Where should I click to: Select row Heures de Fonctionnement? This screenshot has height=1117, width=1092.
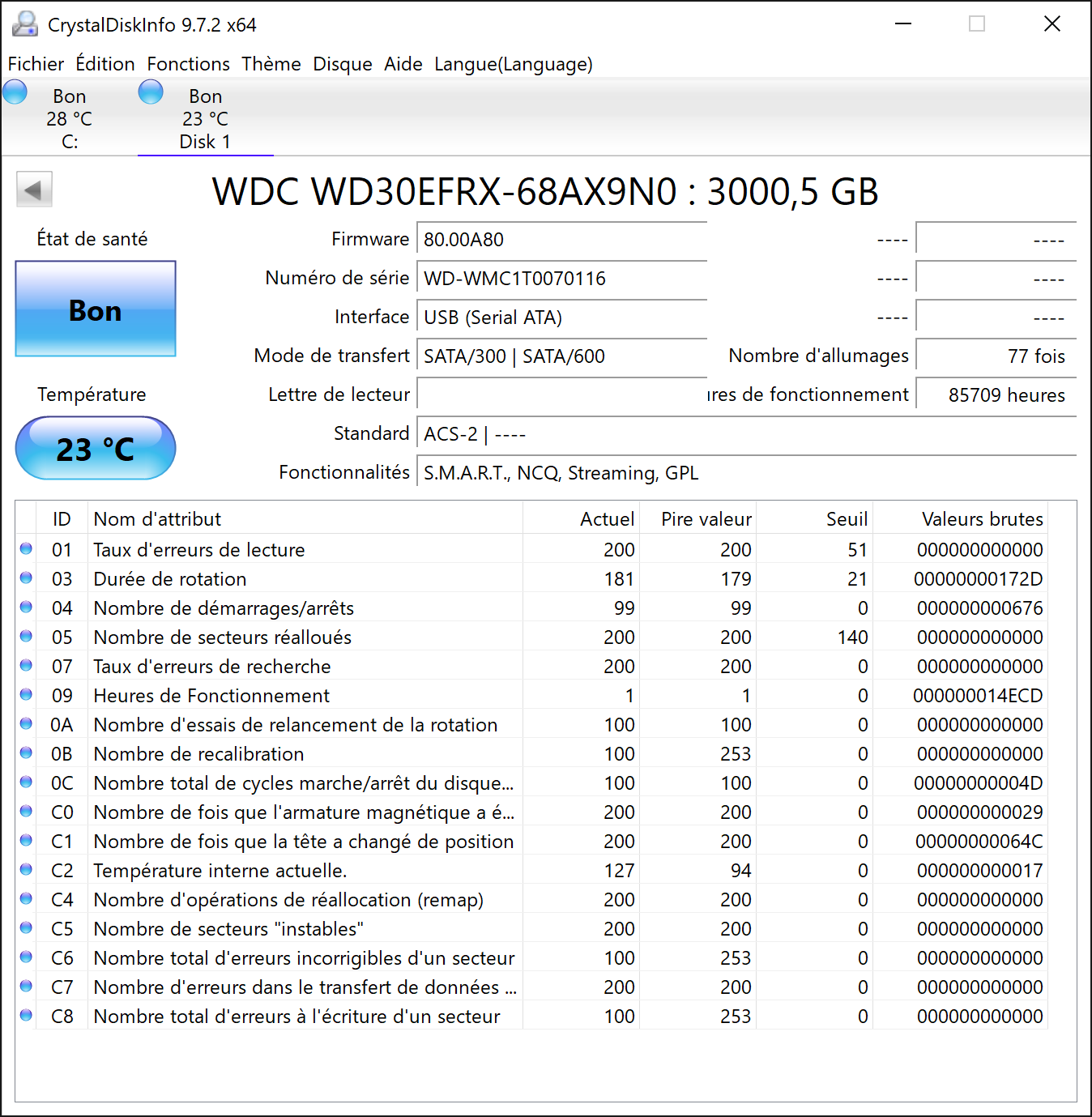(x=532, y=695)
